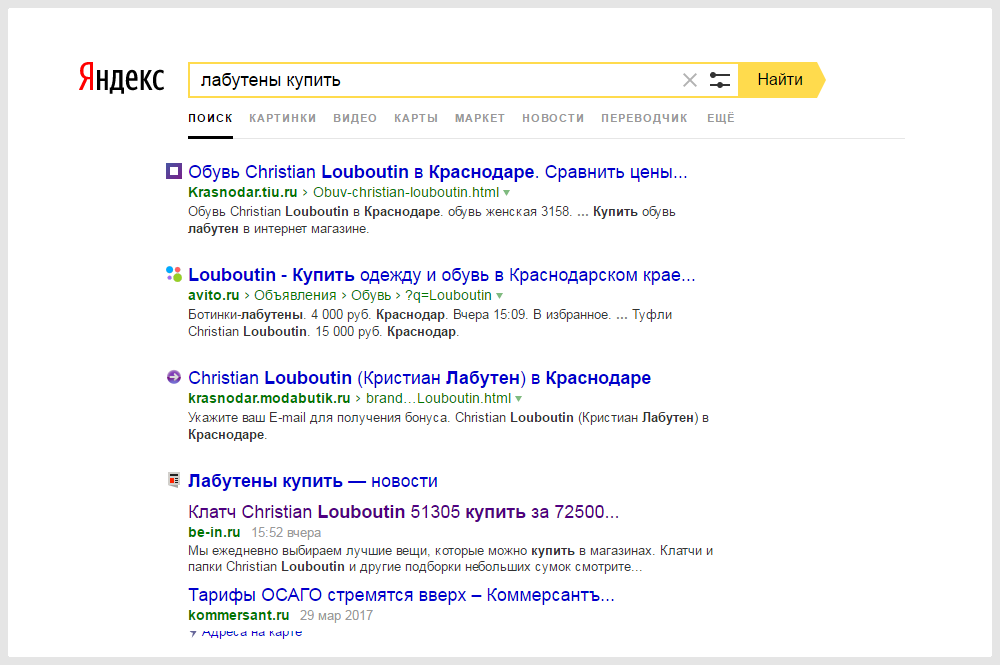Open the kommersant.ru source link
Screen dimensions: 1000x665
[x=239, y=615]
